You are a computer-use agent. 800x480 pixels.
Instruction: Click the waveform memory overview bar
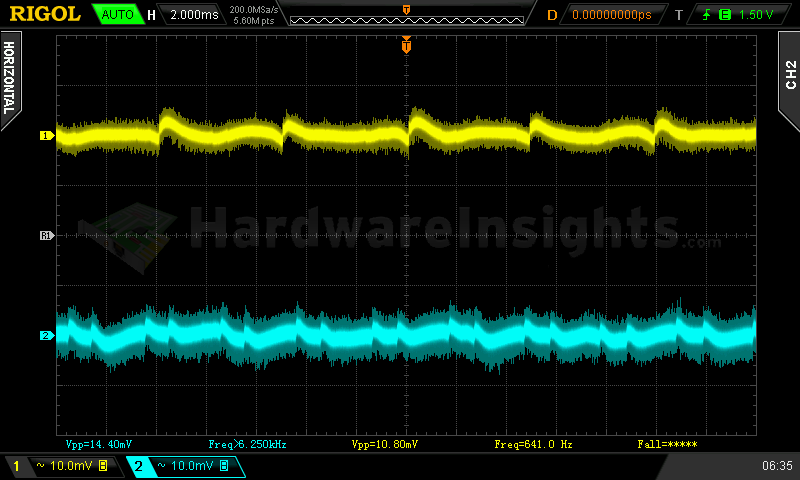click(406, 18)
